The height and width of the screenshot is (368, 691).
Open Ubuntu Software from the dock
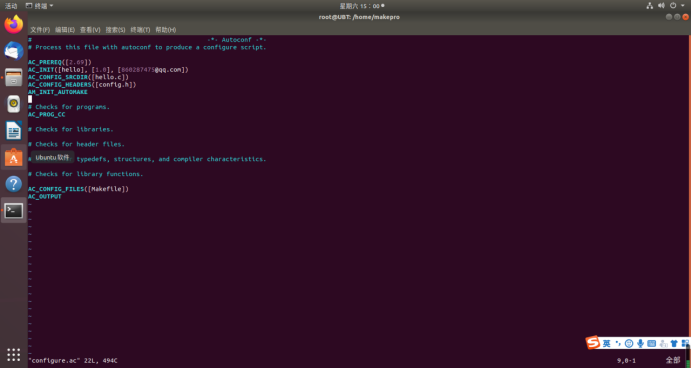coord(14,157)
